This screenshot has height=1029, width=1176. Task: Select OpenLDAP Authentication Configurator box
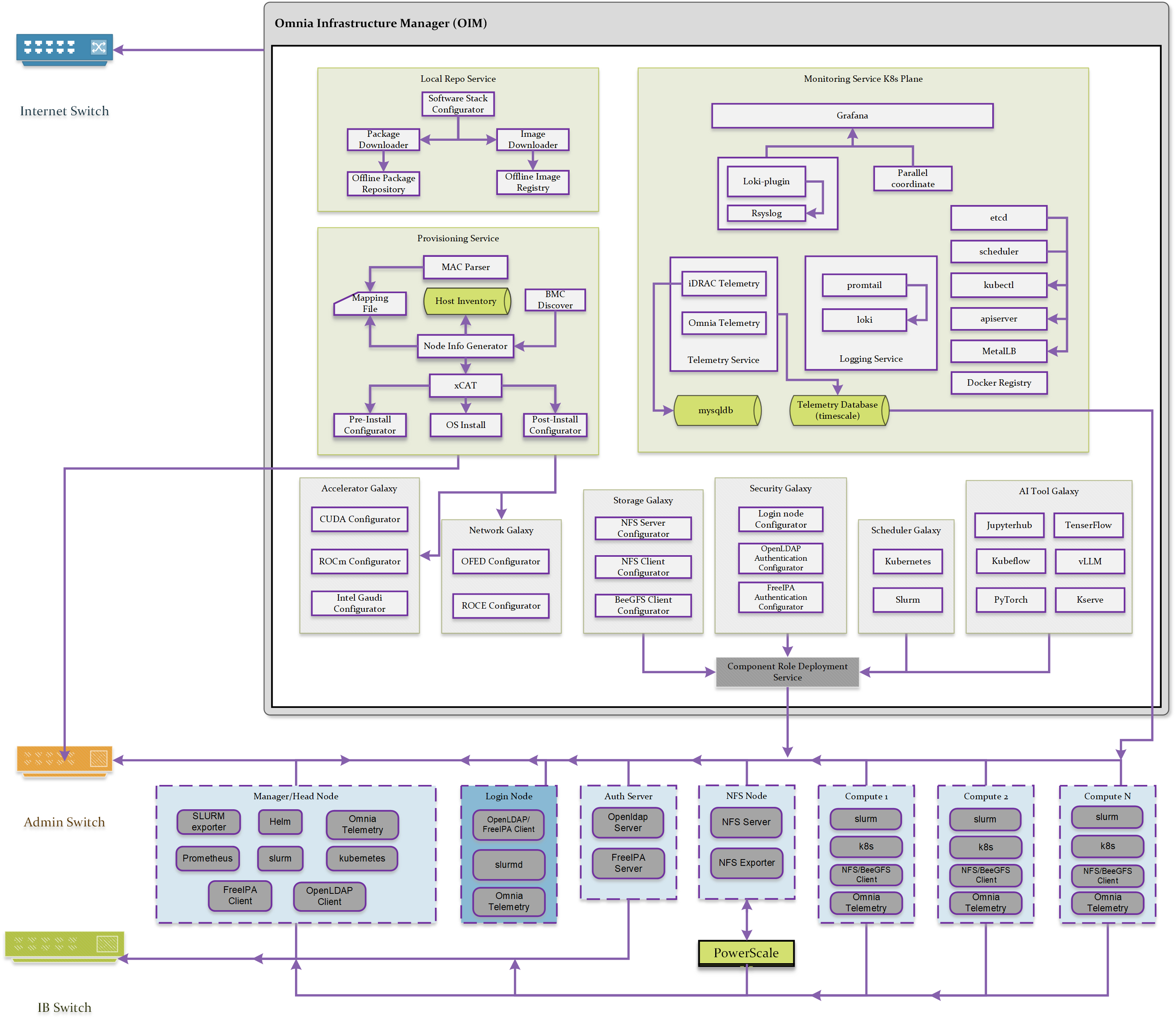click(781, 558)
